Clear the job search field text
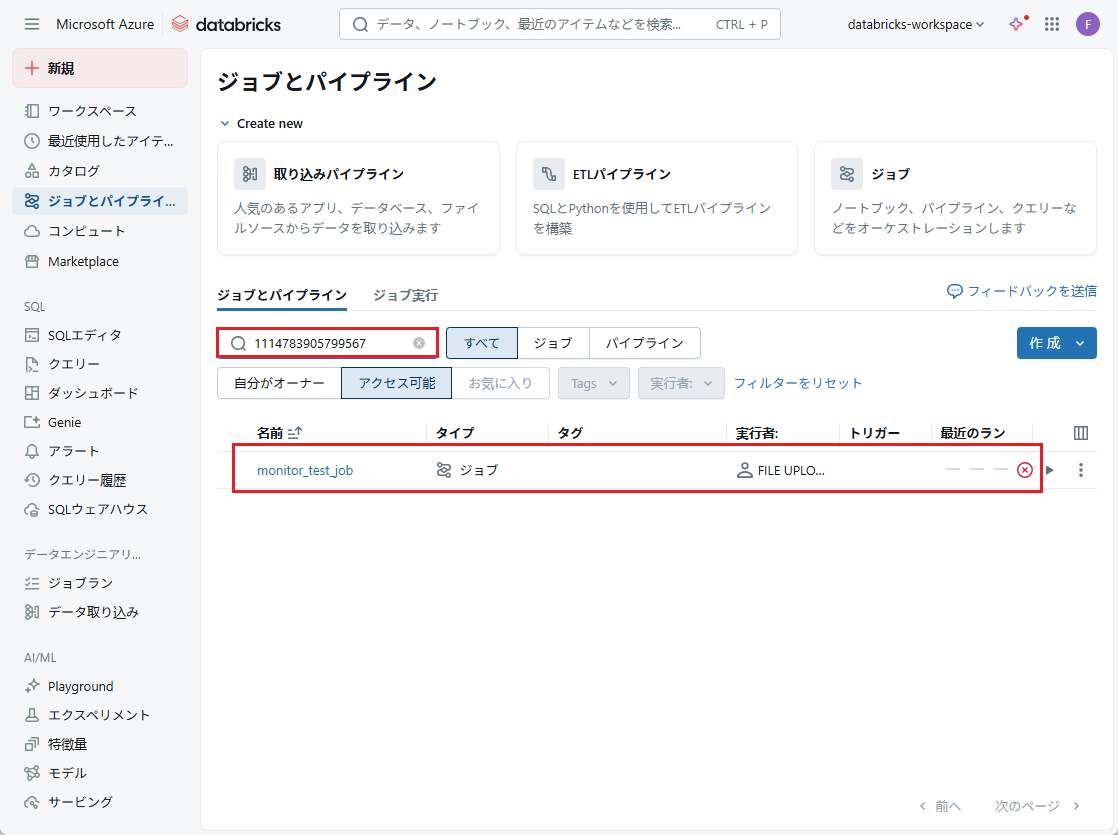The image size is (1118, 835). [419, 343]
